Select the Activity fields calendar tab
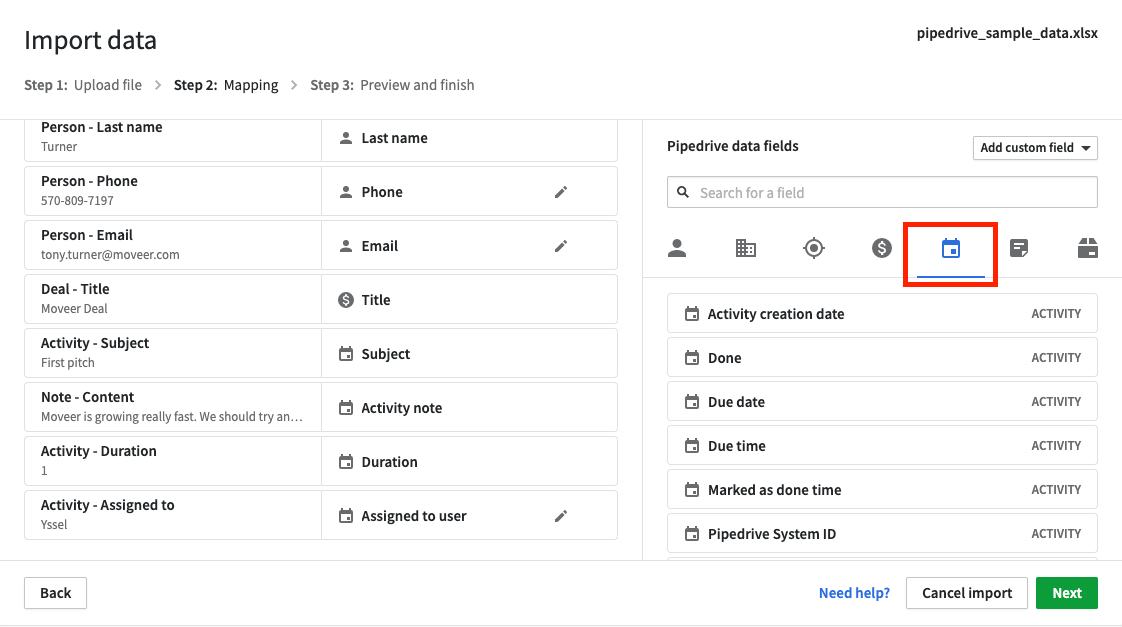1122x627 pixels. click(951, 248)
